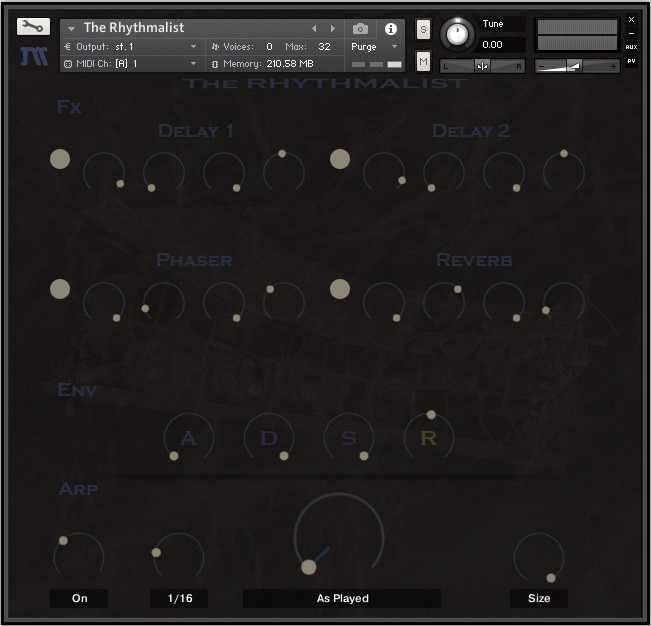Open the instrument info icon
The height and width of the screenshot is (626, 651).
(x=390, y=29)
